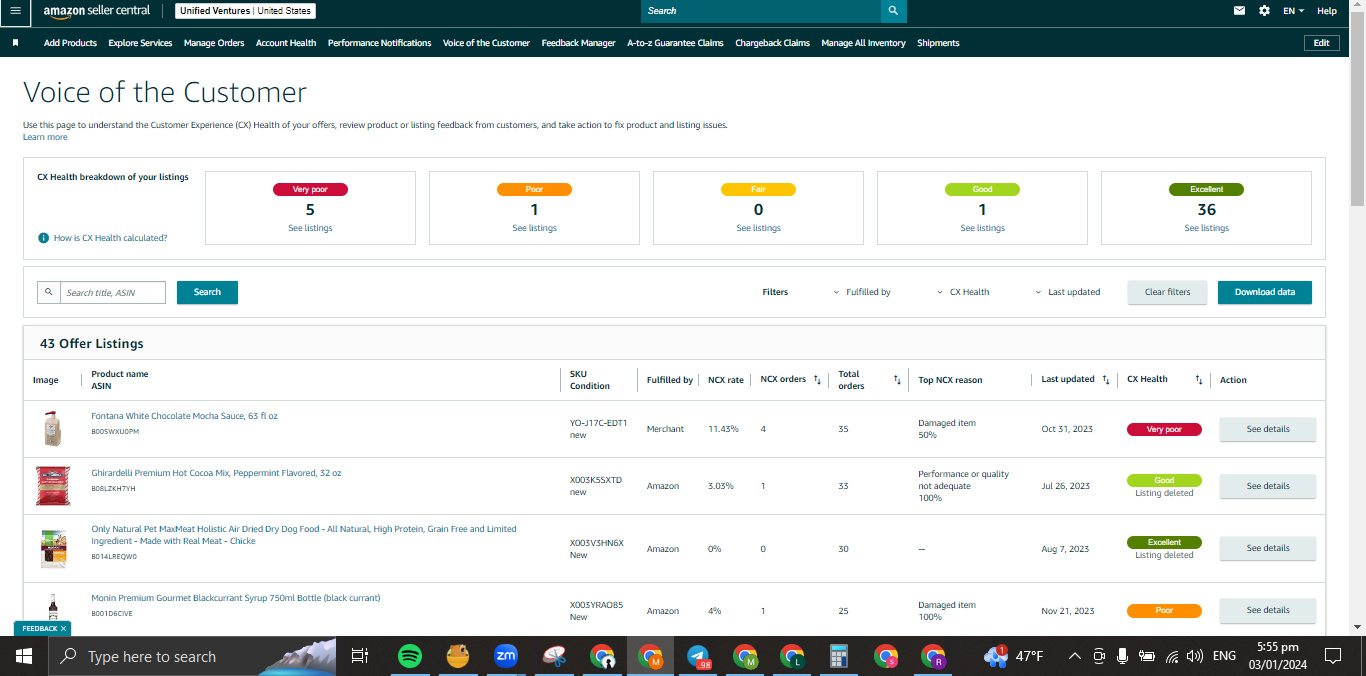Go to Feedback Manager

[x=578, y=43]
